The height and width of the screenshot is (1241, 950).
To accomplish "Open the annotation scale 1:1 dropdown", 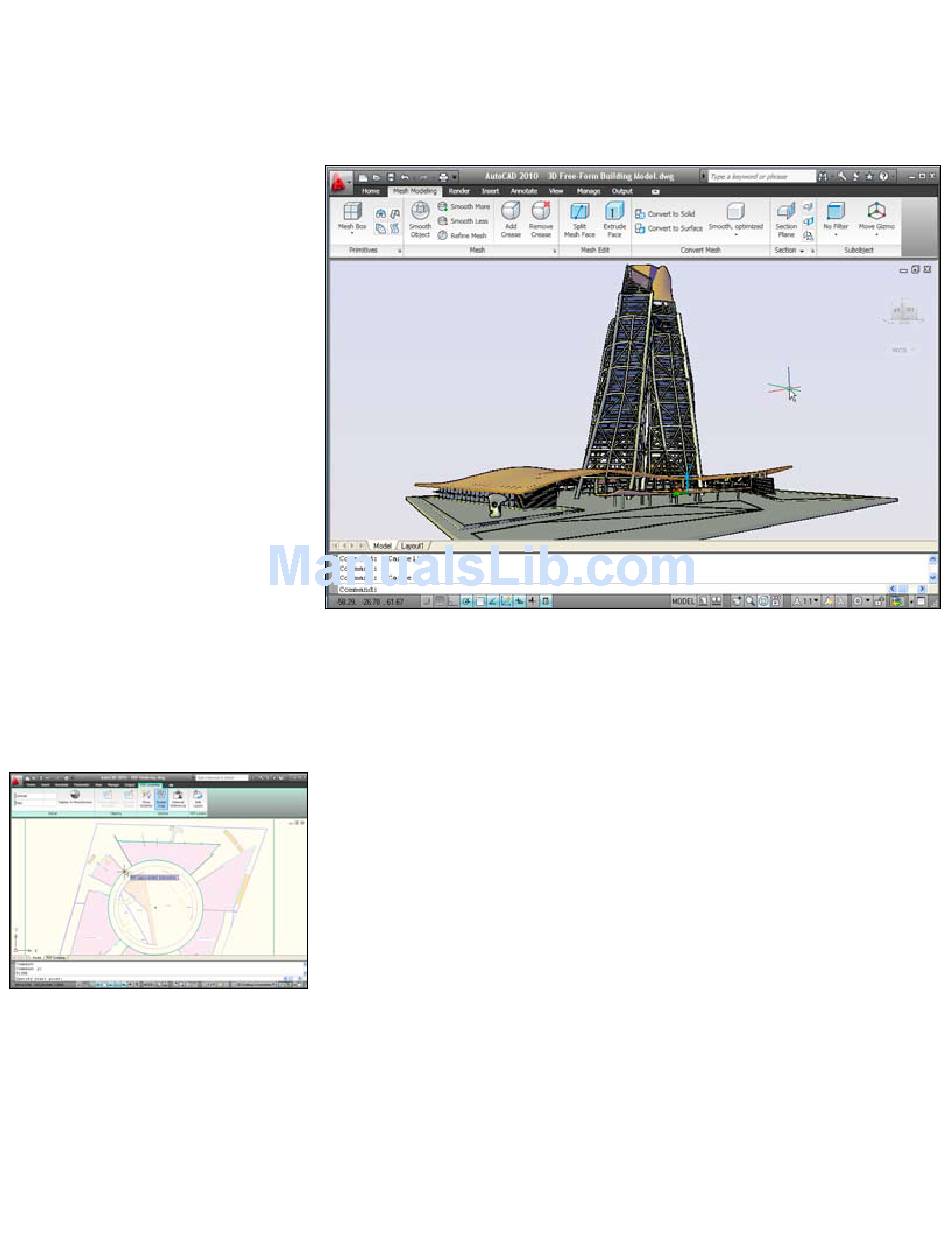I will tap(807, 603).
